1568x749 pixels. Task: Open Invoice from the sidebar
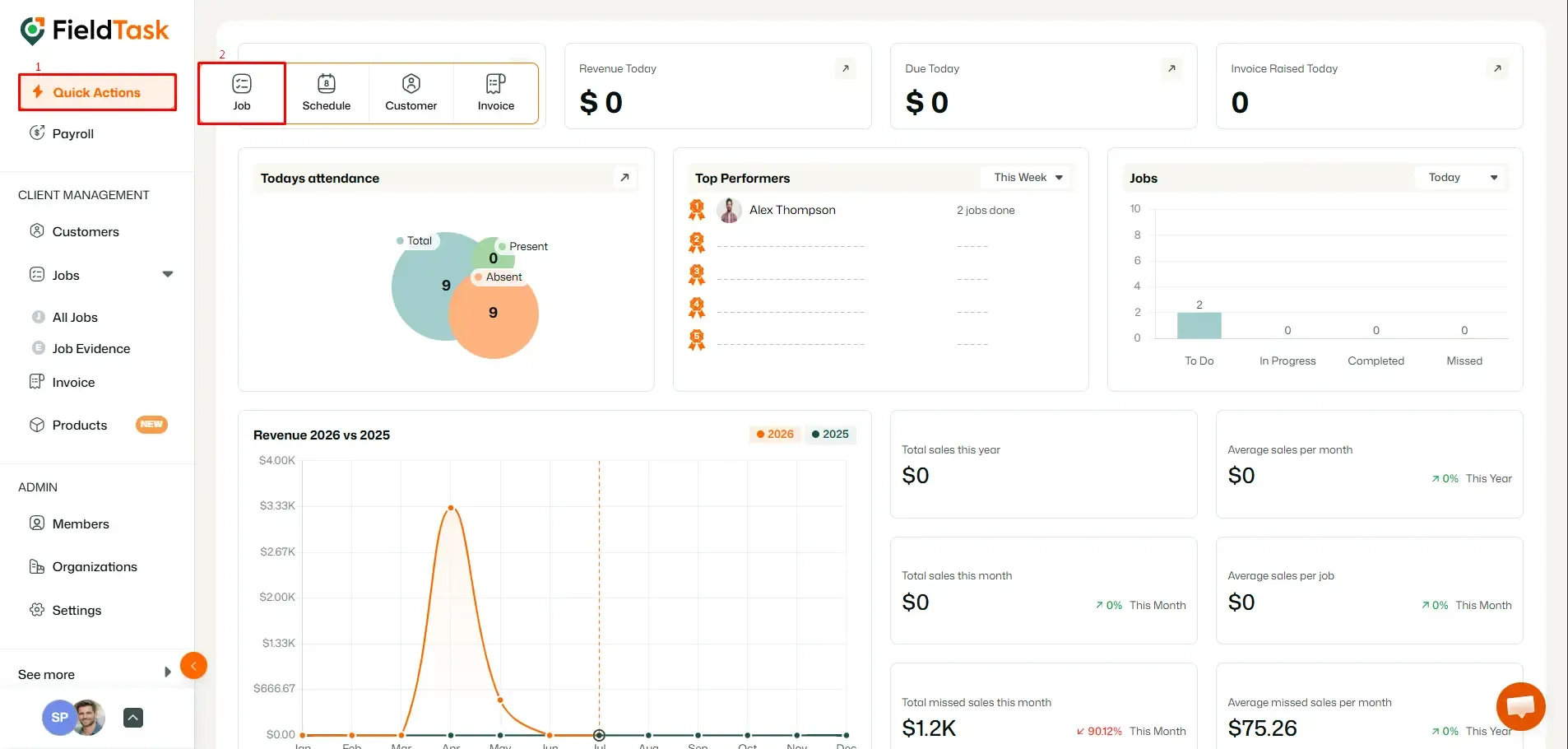pos(73,382)
